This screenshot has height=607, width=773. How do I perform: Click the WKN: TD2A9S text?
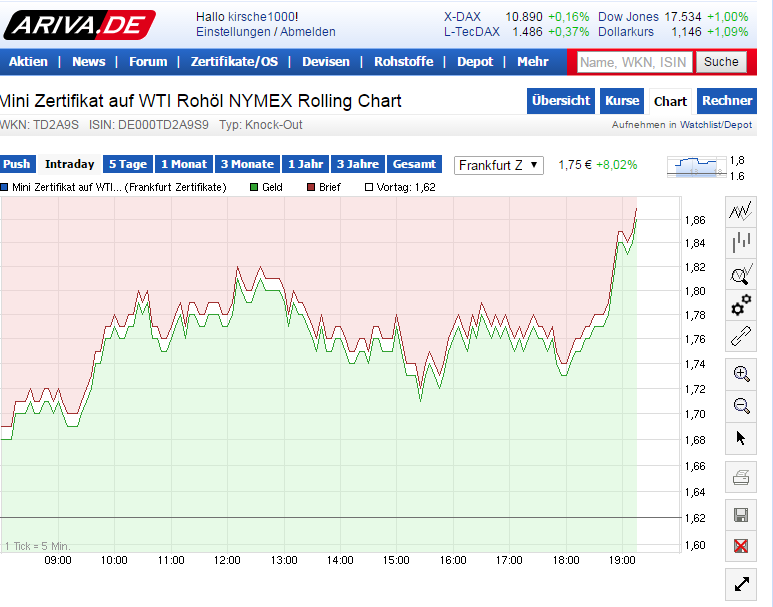39,125
